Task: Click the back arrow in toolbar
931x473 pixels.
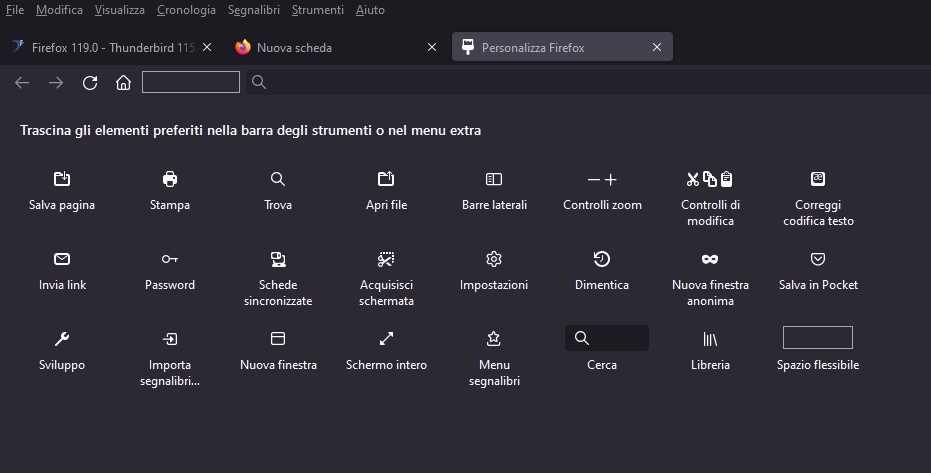Action: pyautogui.click(x=22, y=82)
